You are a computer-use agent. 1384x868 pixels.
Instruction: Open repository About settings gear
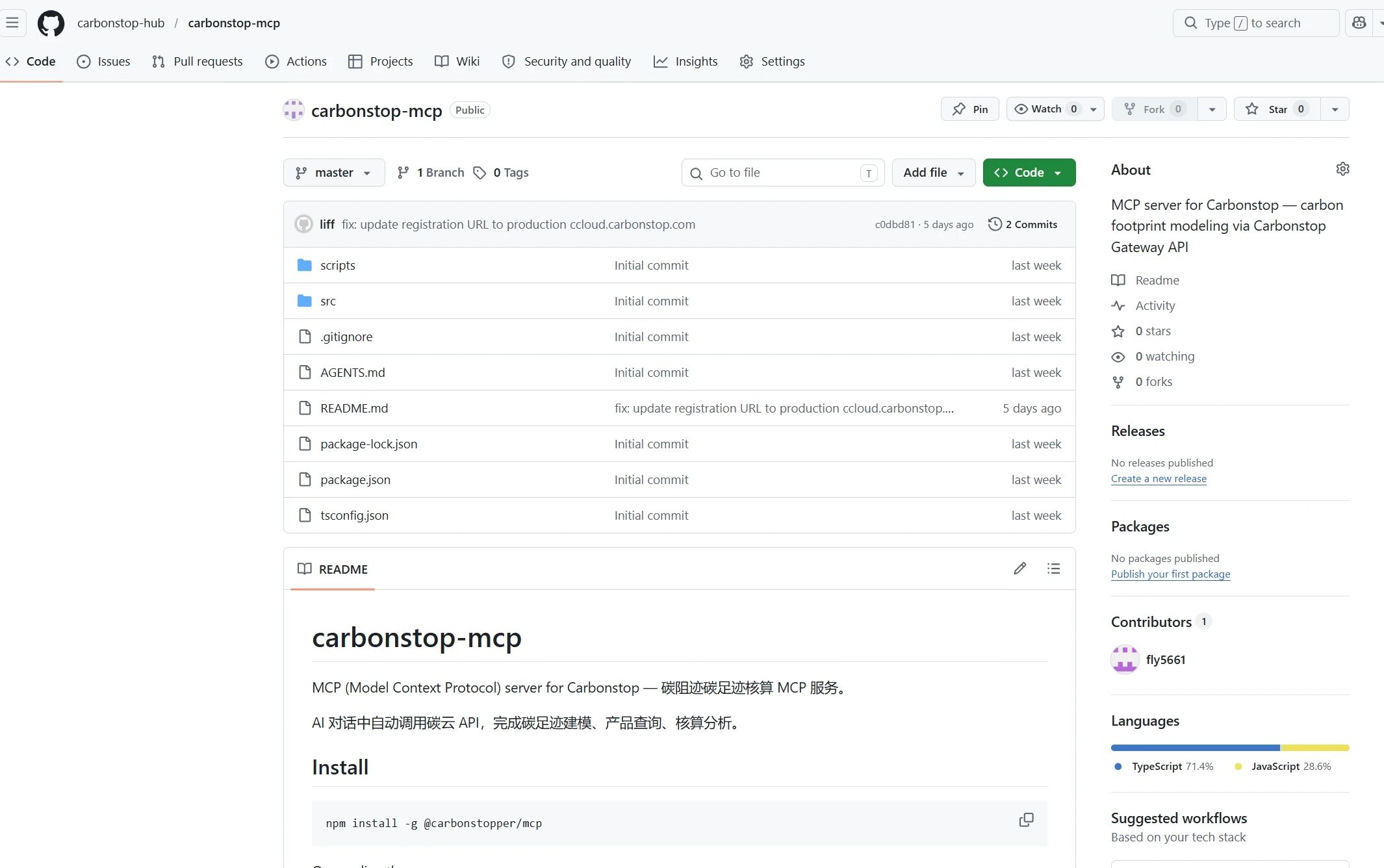tap(1342, 169)
